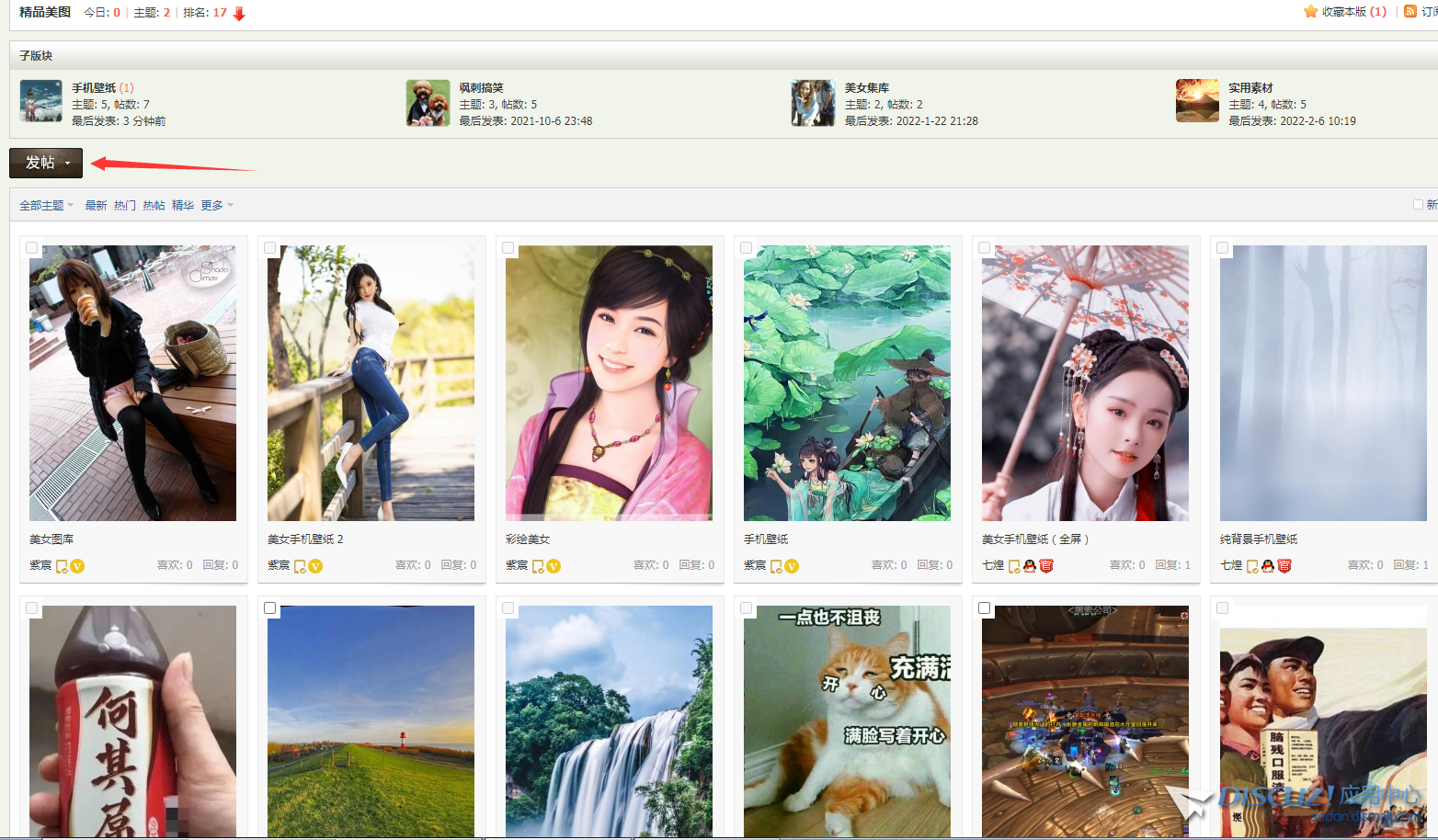This screenshot has width=1438, height=840.
Task: Open the waterfall landscape thumbnail
Action: click(x=609, y=721)
